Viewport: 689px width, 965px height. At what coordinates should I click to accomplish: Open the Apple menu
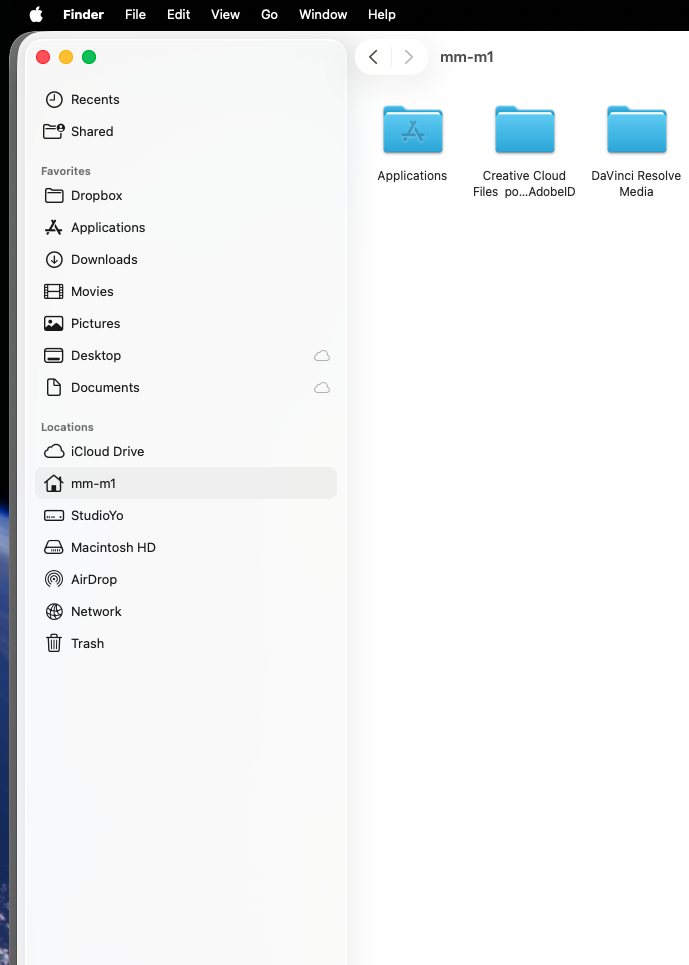[36, 14]
